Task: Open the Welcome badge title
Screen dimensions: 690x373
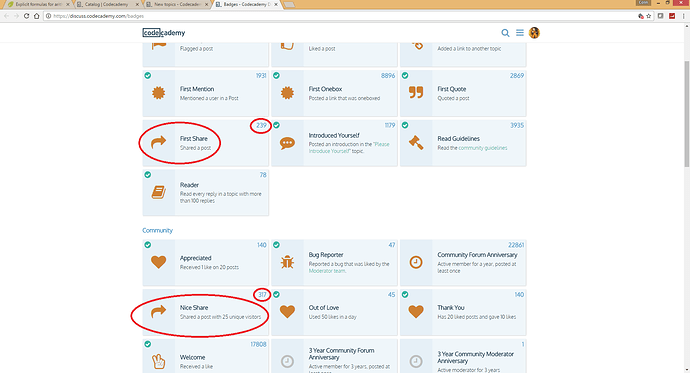Action: pyautogui.click(x=192, y=358)
